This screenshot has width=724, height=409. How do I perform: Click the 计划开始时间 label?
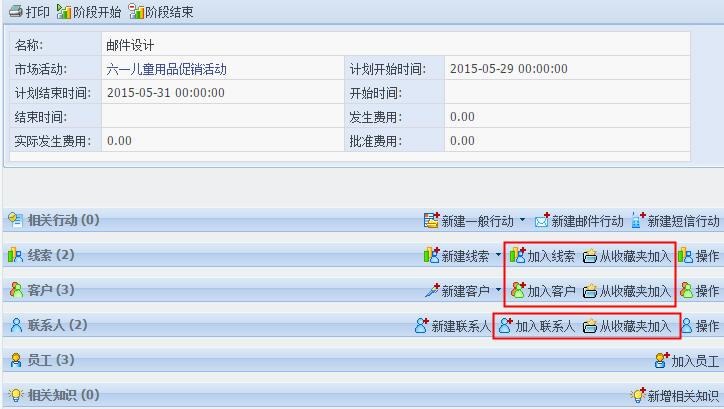tap(388, 69)
